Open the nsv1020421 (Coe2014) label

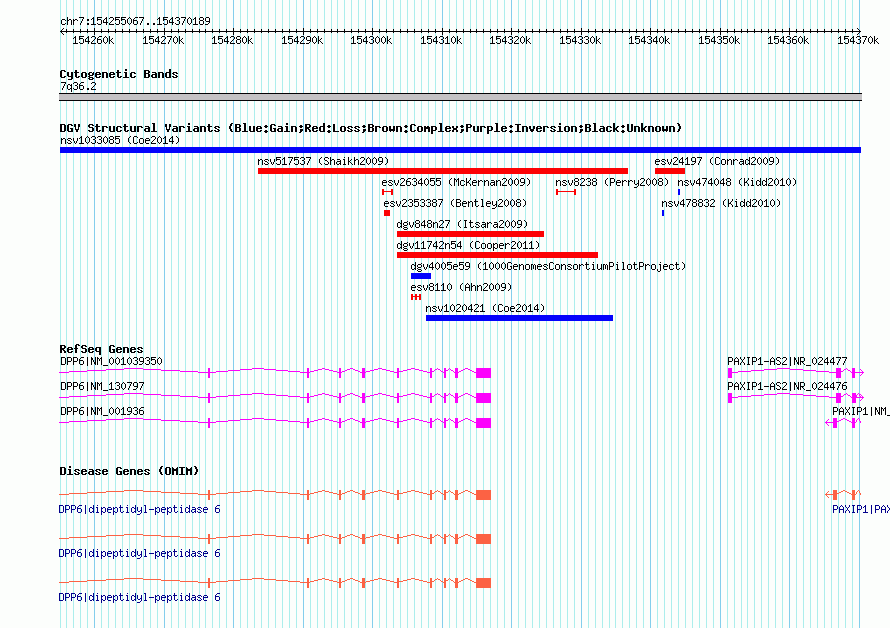[485, 308]
